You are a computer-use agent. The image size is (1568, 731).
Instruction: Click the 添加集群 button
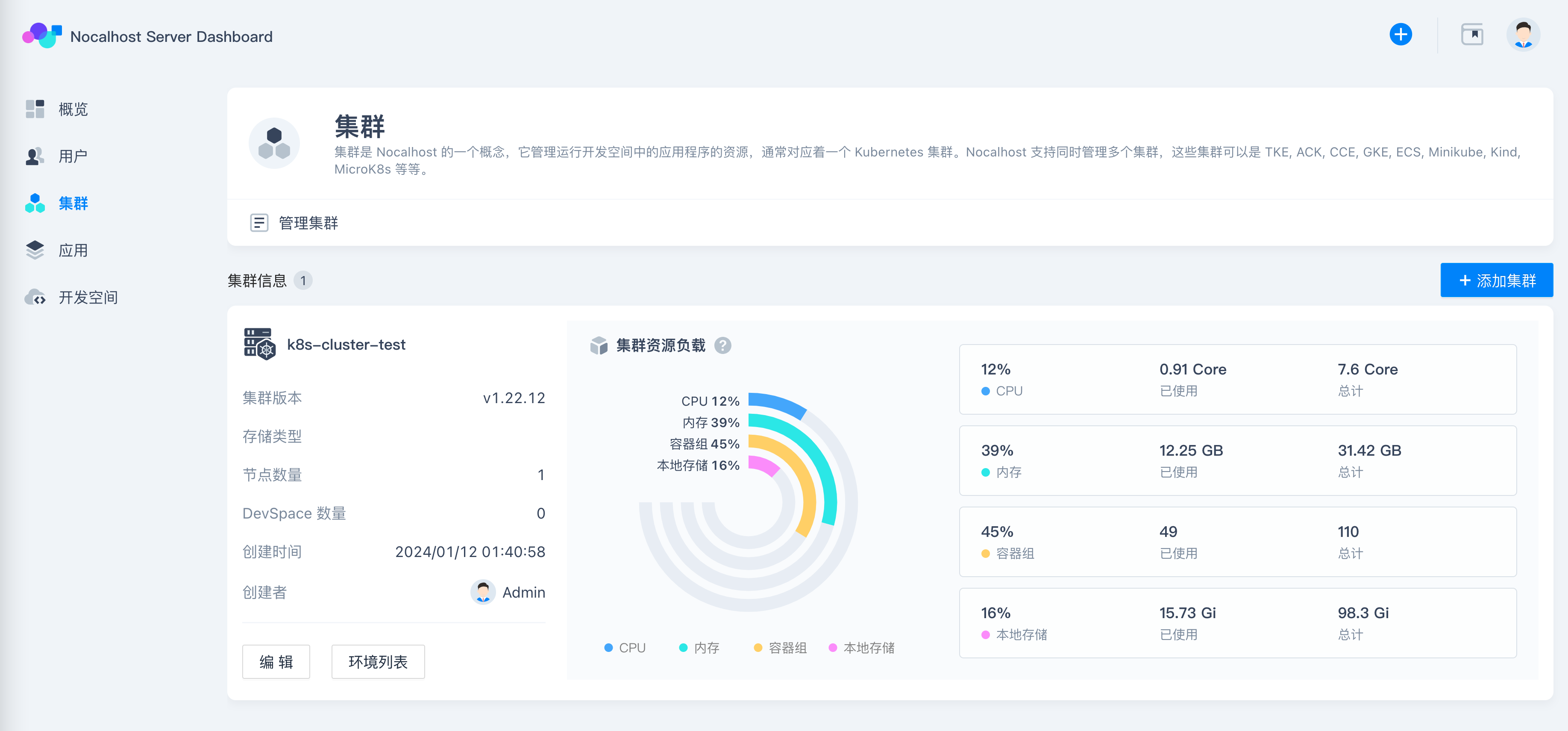1497,280
